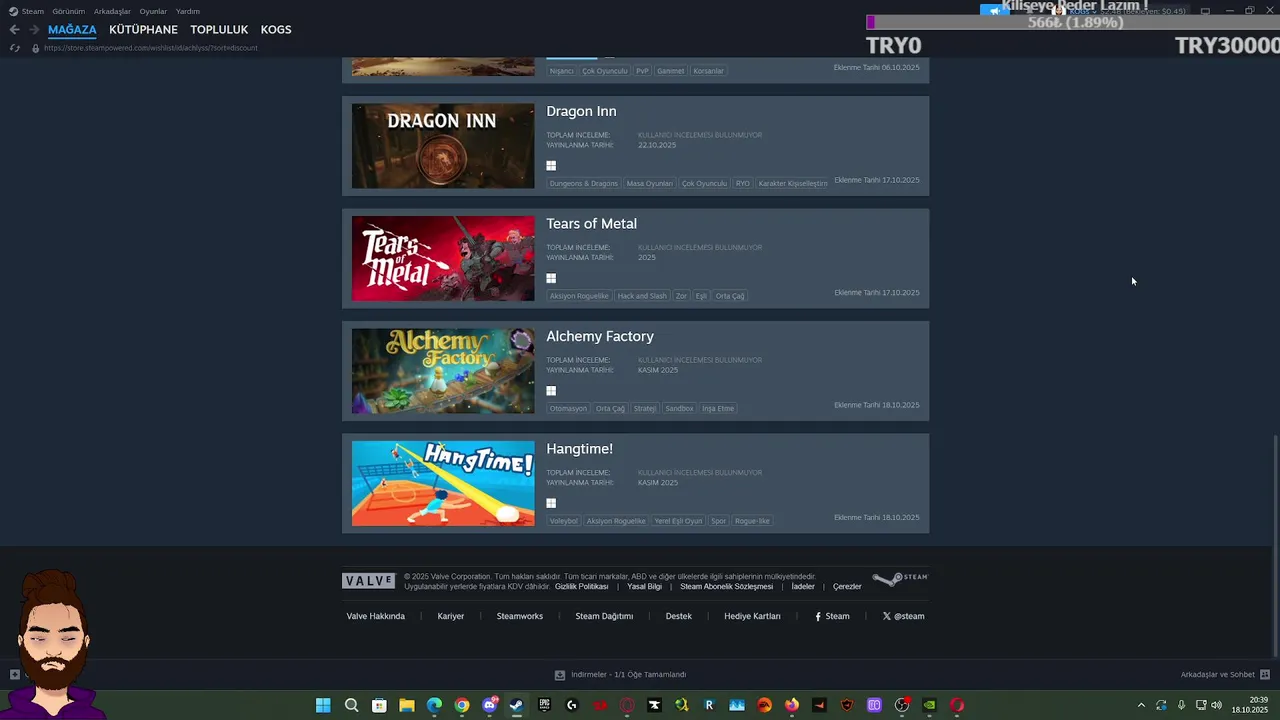Click the Gizlilik Politikası footer link
The height and width of the screenshot is (720, 1280).
[x=582, y=587]
